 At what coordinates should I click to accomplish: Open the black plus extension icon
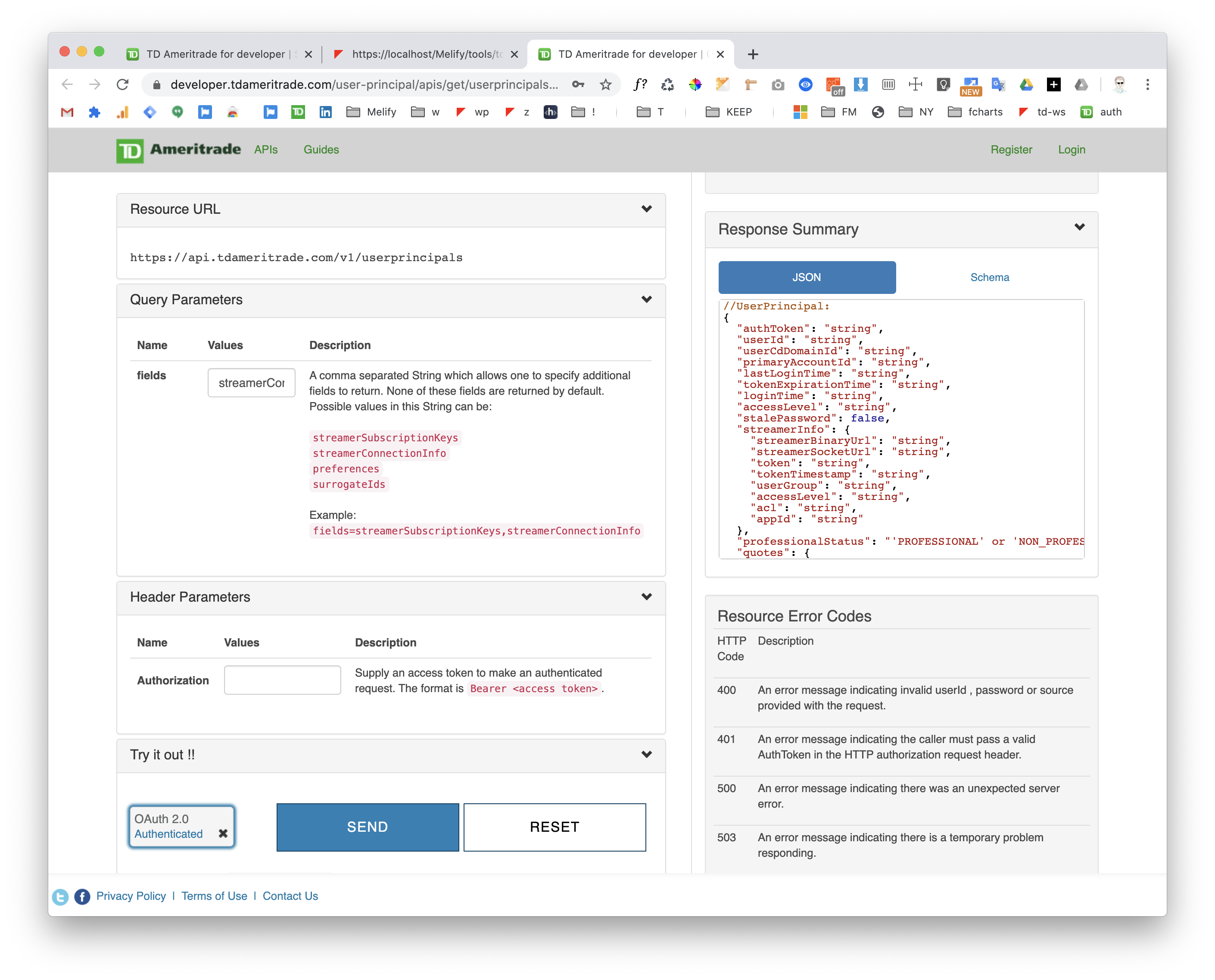[x=1053, y=84]
